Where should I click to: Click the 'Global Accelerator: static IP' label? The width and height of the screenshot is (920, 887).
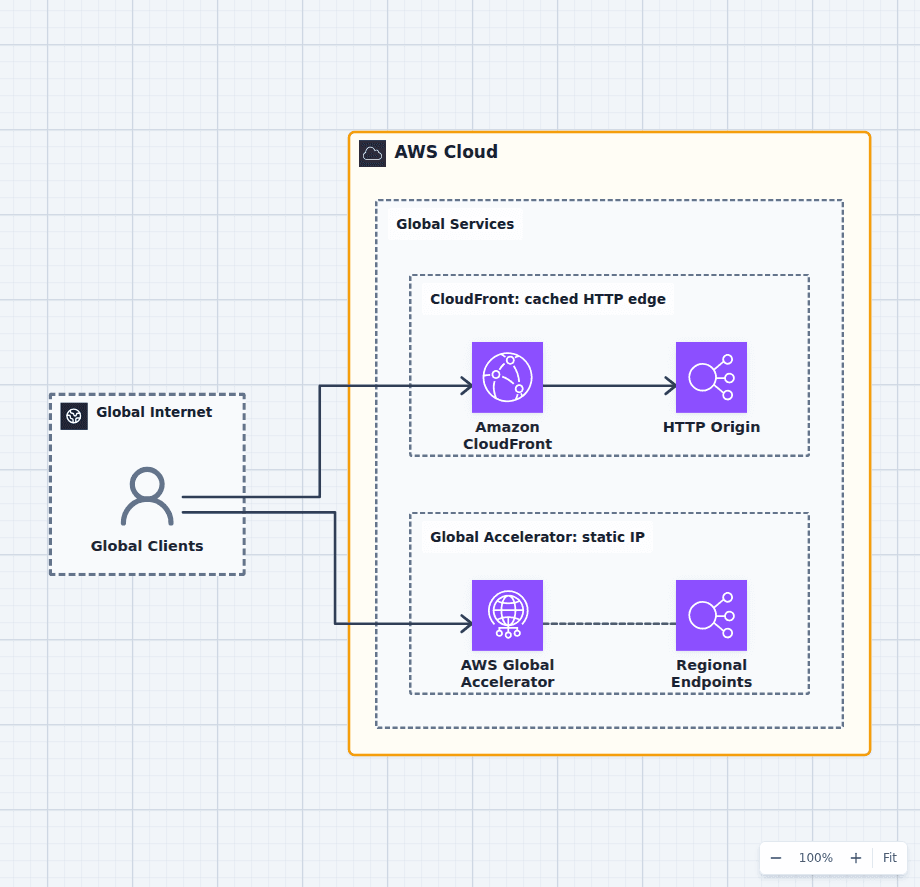point(537,537)
